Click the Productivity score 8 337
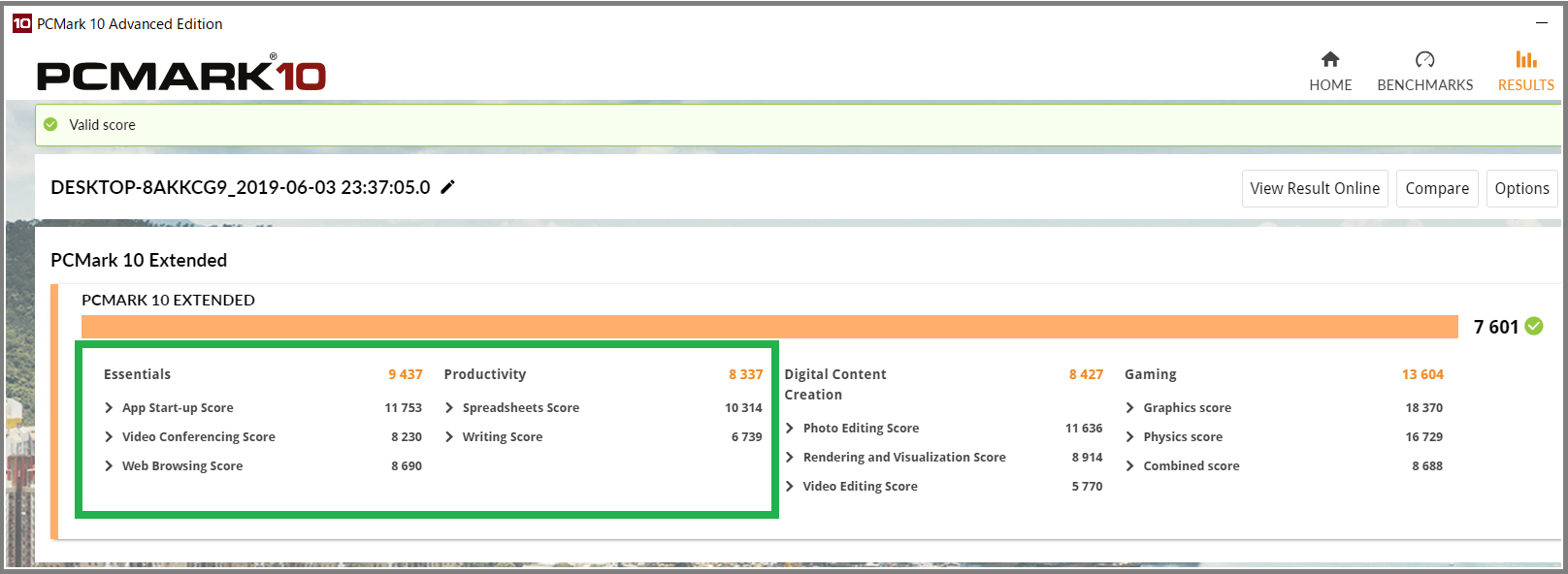The image size is (1568, 574). click(746, 374)
